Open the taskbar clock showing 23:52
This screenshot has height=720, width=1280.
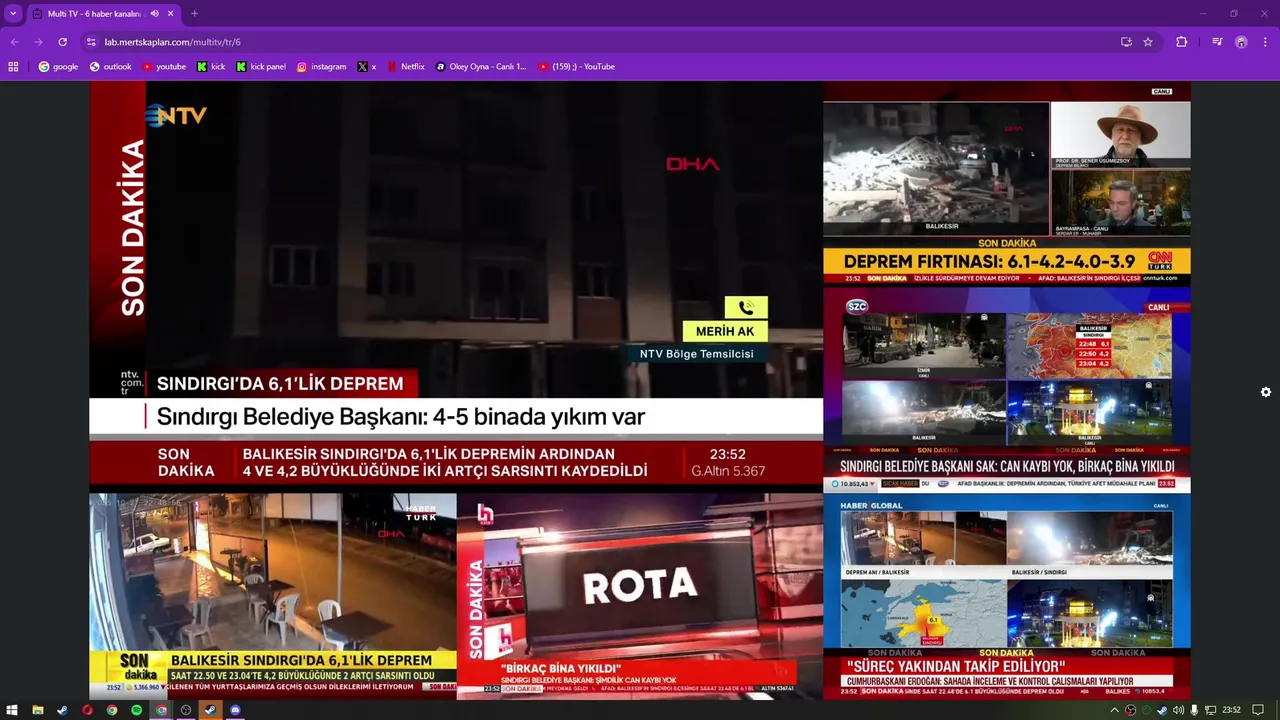(1231, 710)
